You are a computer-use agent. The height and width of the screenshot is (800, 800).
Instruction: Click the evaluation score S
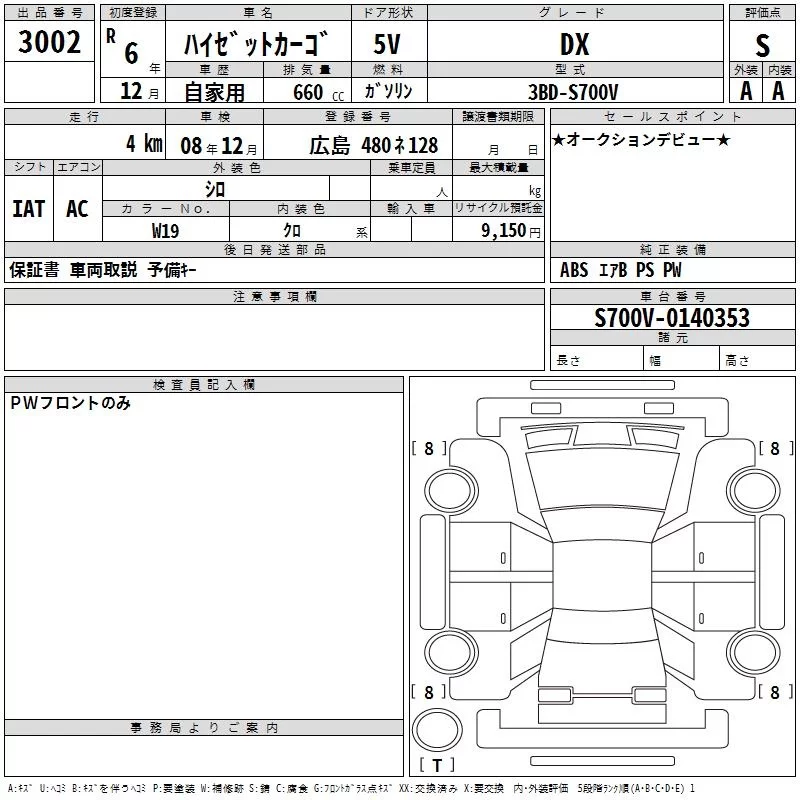(762, 45)
